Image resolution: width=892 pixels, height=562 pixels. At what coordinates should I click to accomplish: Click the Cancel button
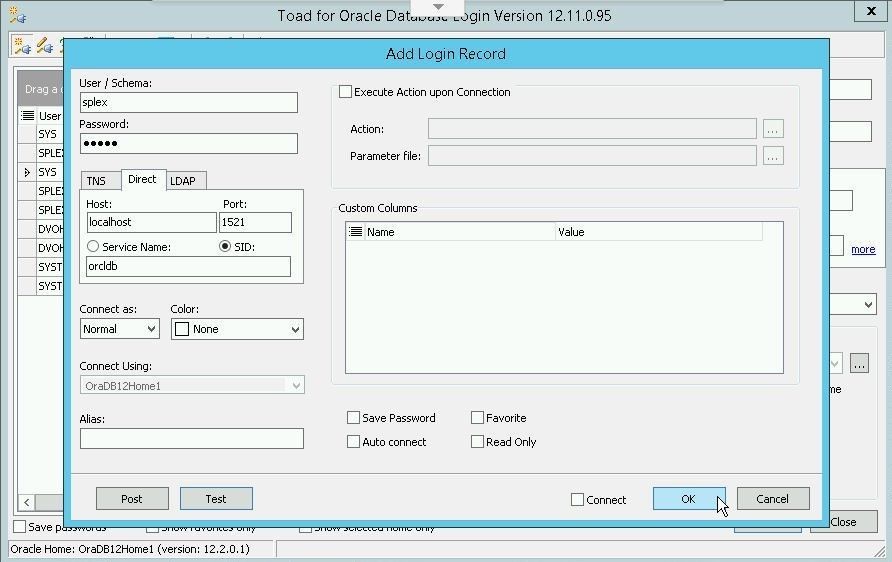773,499
